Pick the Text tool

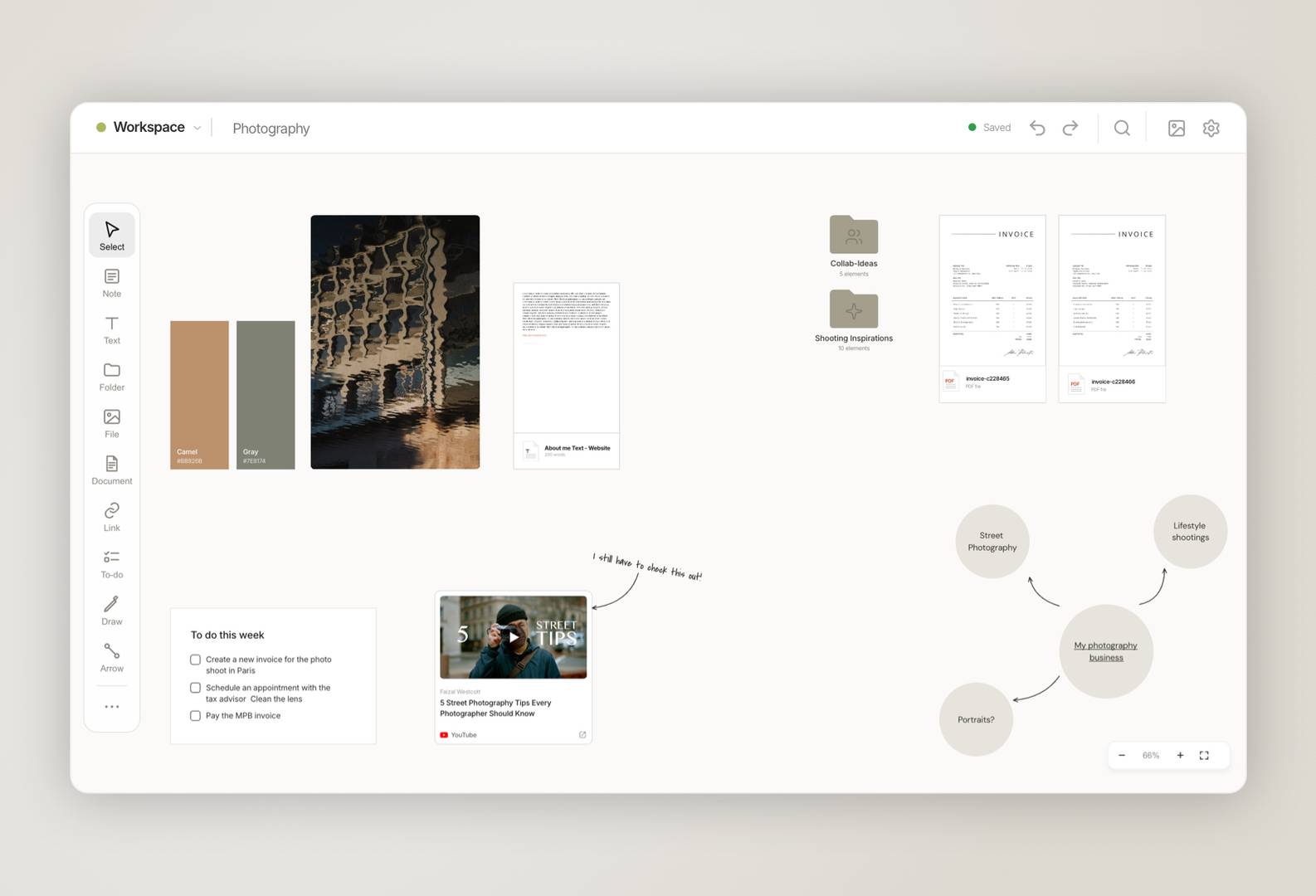tap(112, 329)
